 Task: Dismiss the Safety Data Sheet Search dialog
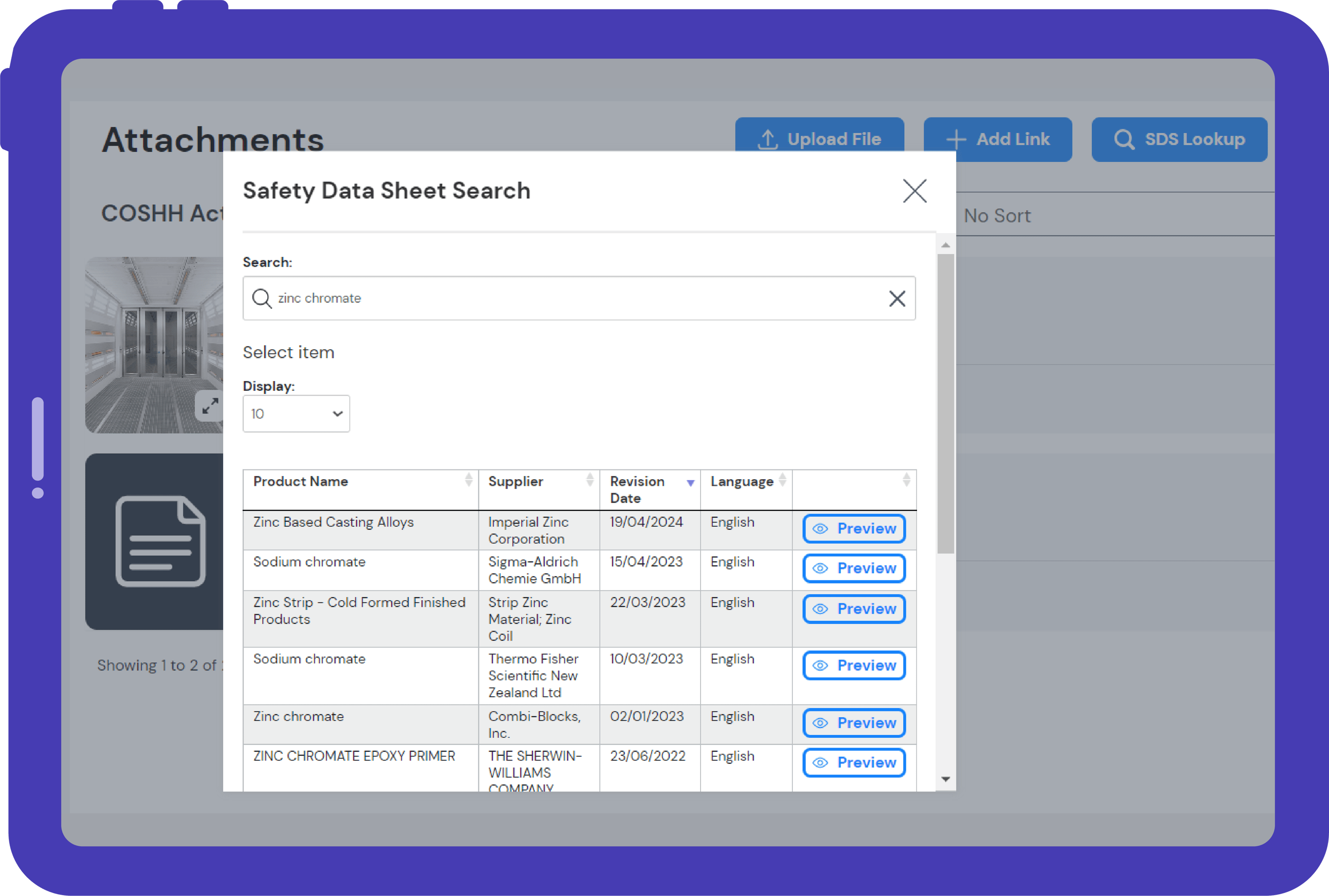pos(914,191)
